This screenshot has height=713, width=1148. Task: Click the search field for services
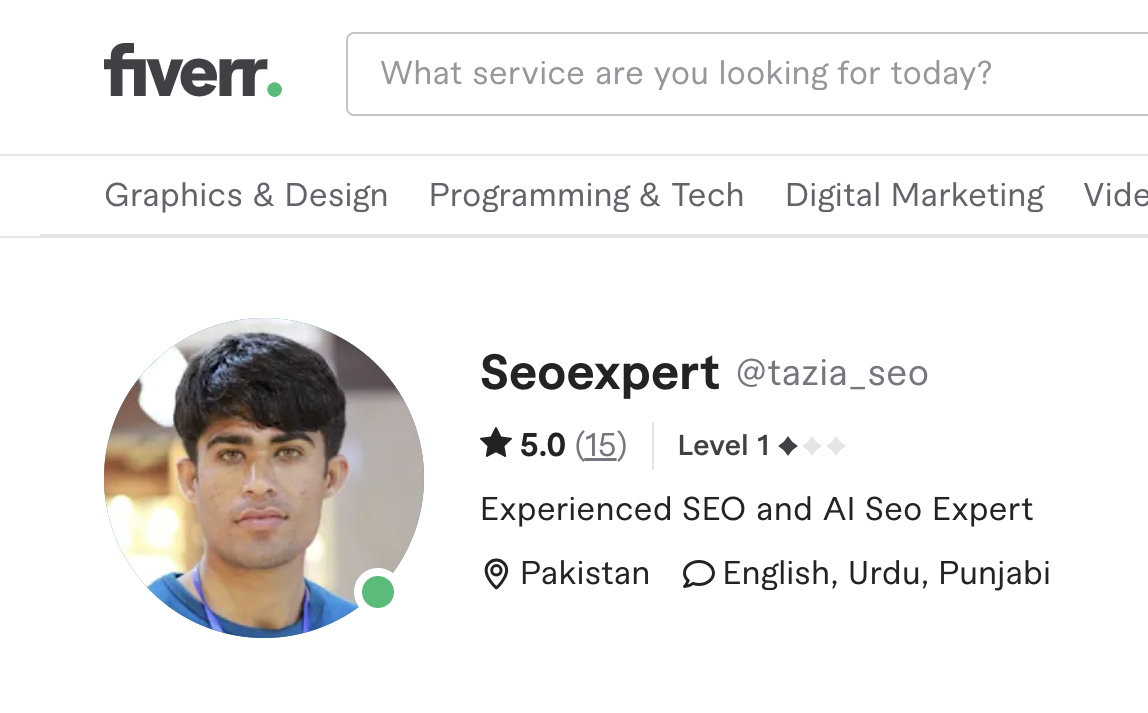pyautogui.click(x=747, y=74)
